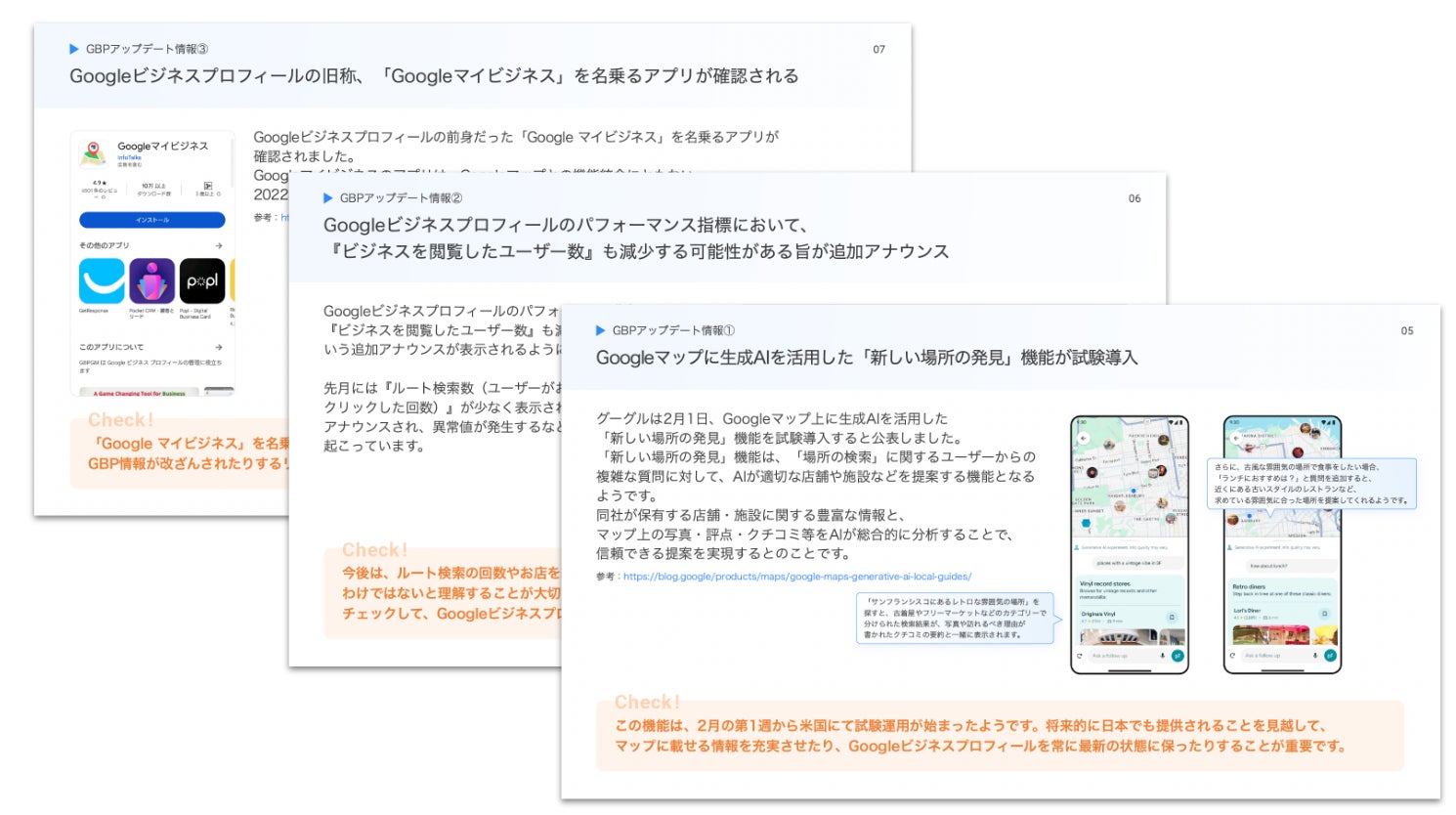
Task: Click the Vinyl record stores card heading
Action: [x=1105, y=583]
